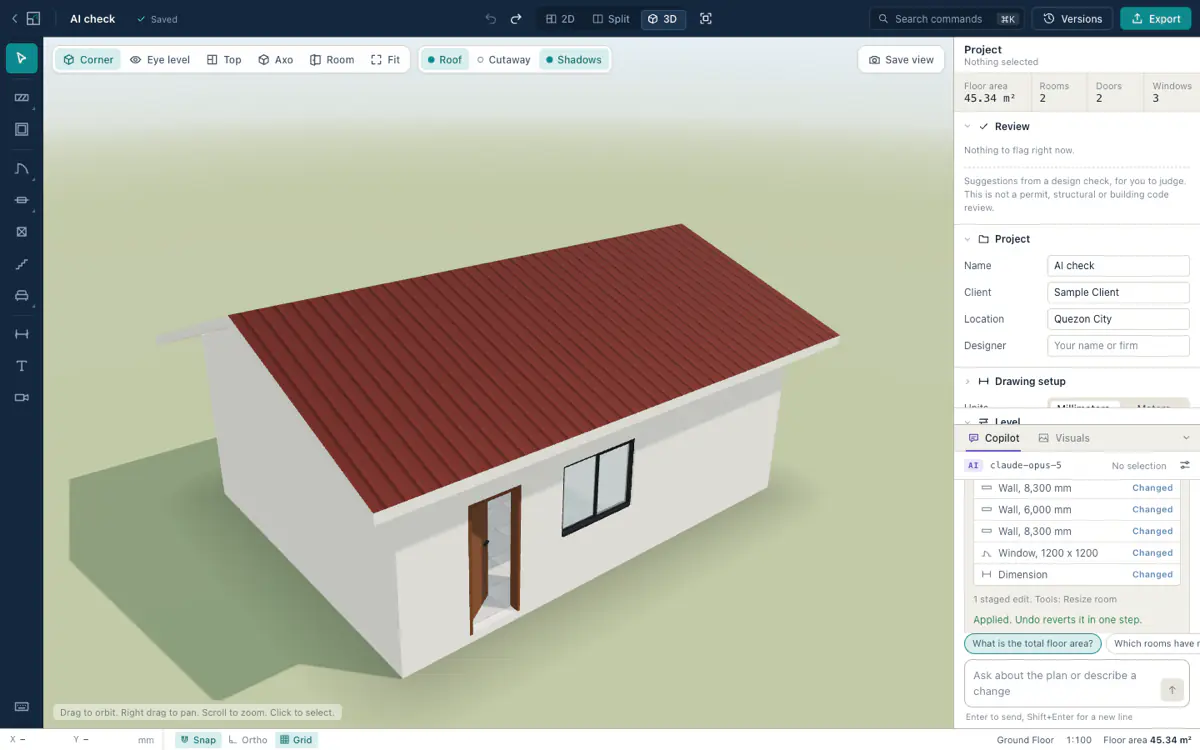The width and height of the screenshot is (1200, 750).
Task: Switch to Room view preset
Action: click(332, 60)
